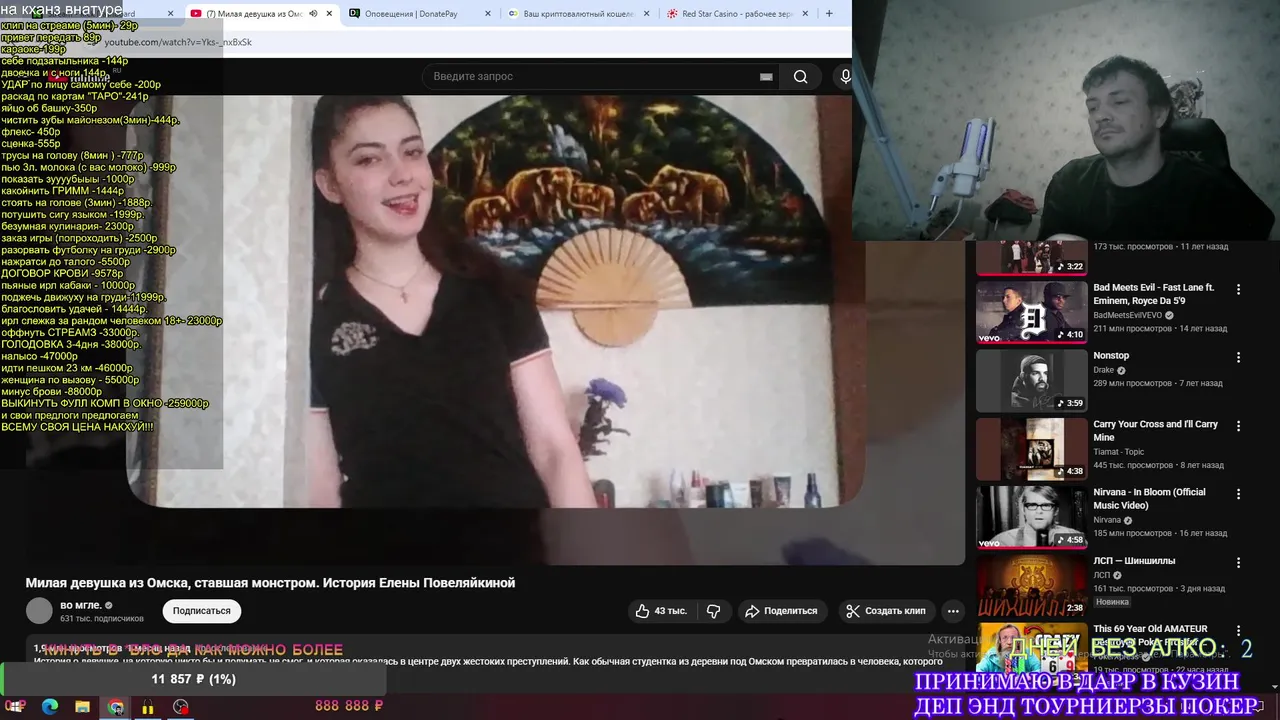Image resolution: width=1280 pixels, height=720 pixels.
Task: Close the DonatePay notifications tab
Action: 488,14
